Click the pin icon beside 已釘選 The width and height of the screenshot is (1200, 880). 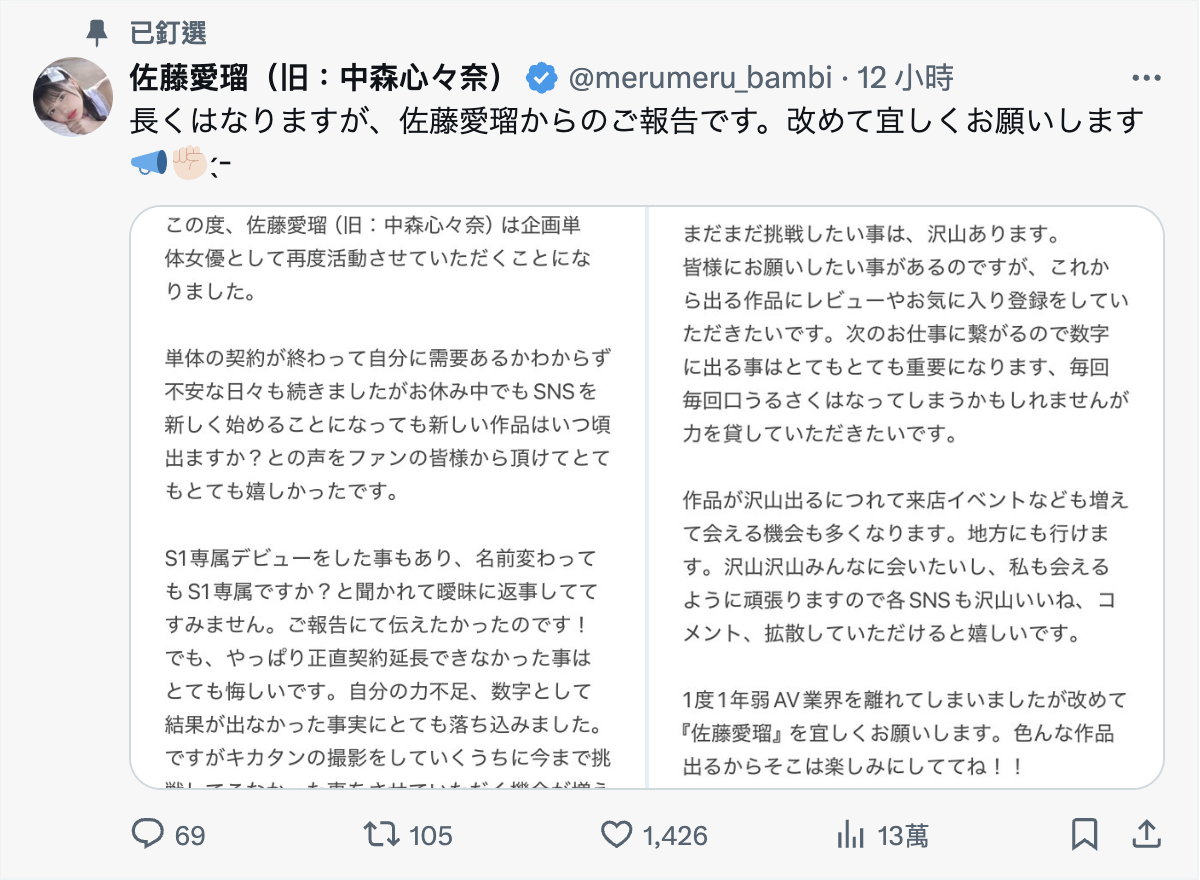click(97, 33)
